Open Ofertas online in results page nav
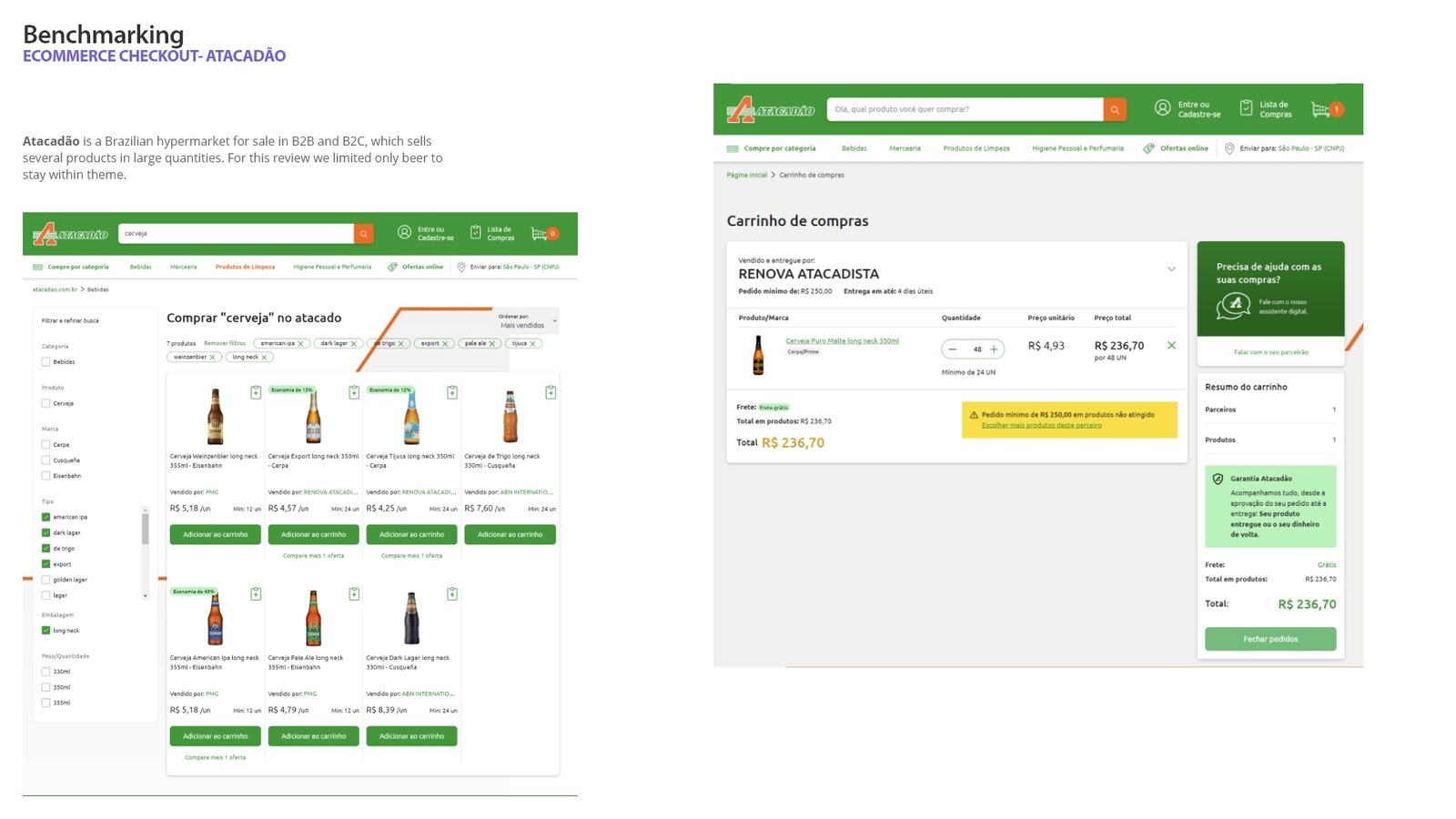The image size is (1456, 819). [x=416, y=268]
